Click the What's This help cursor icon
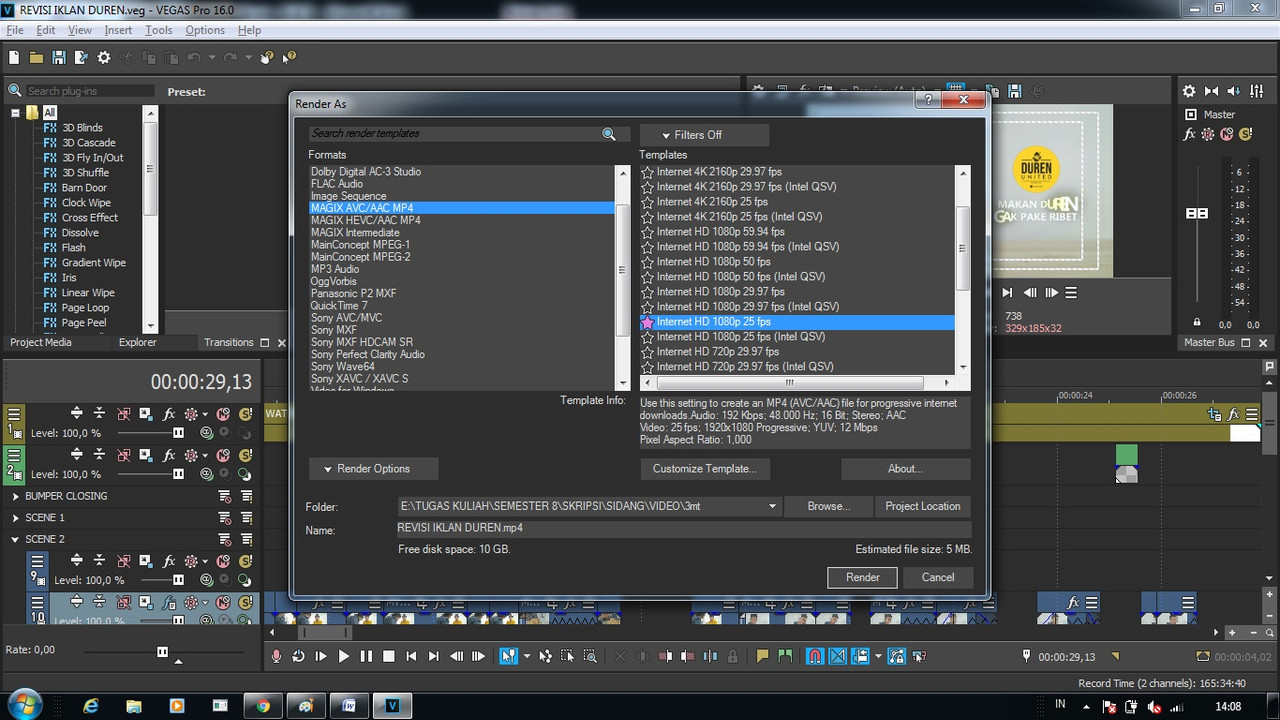This screenshot has height=720, width=1280. (x=289, y=58)
